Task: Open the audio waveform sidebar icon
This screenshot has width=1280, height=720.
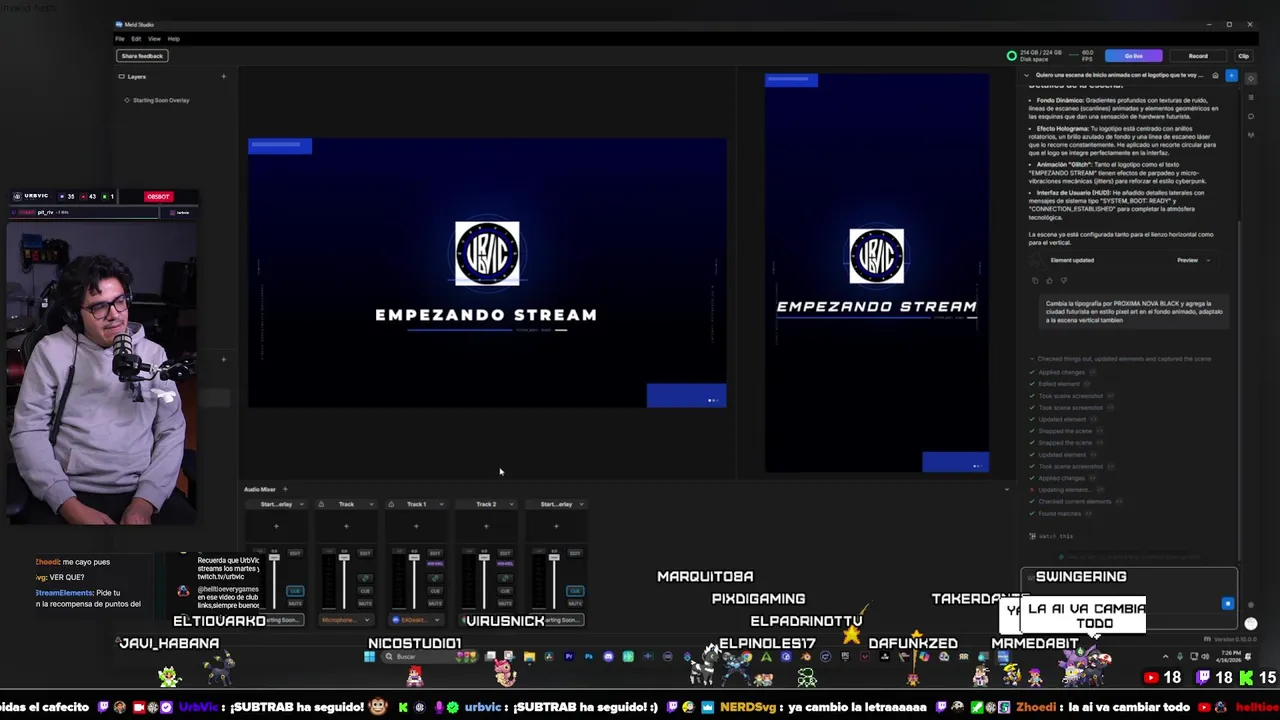Action: pos(1251,134)
